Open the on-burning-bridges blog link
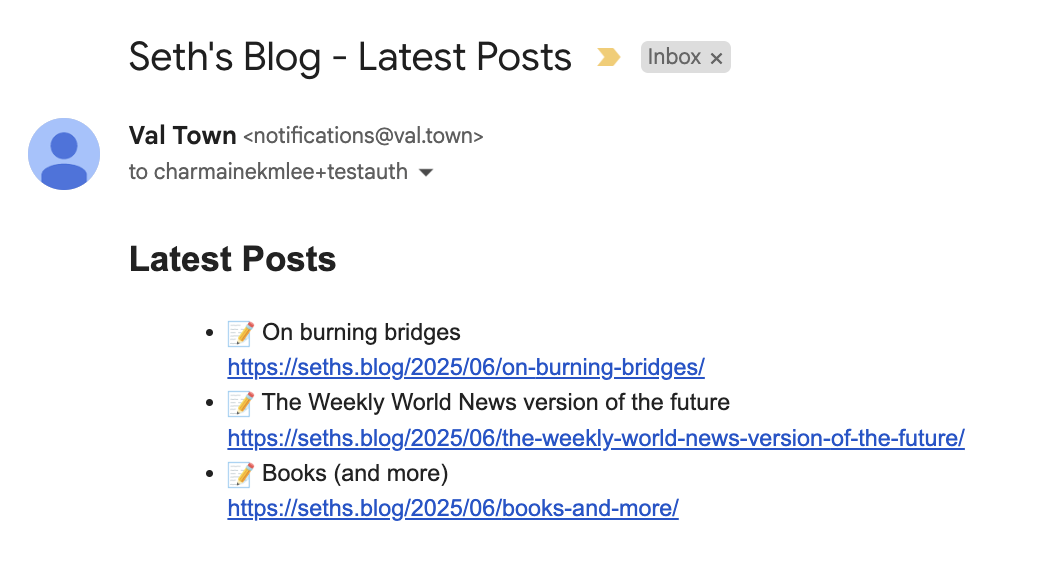Screen dimensions: 1062x588 (466, 368)
